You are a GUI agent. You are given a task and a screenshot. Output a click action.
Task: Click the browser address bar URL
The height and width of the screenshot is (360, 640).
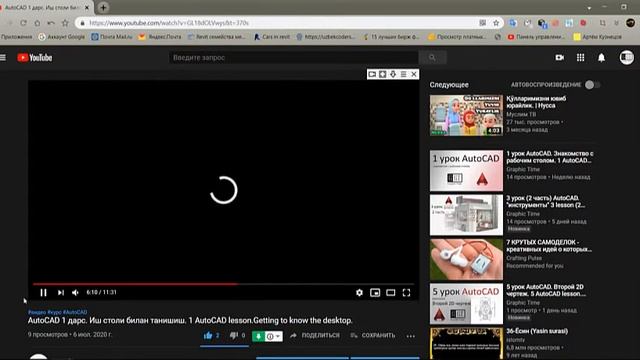tap(169, 23)
